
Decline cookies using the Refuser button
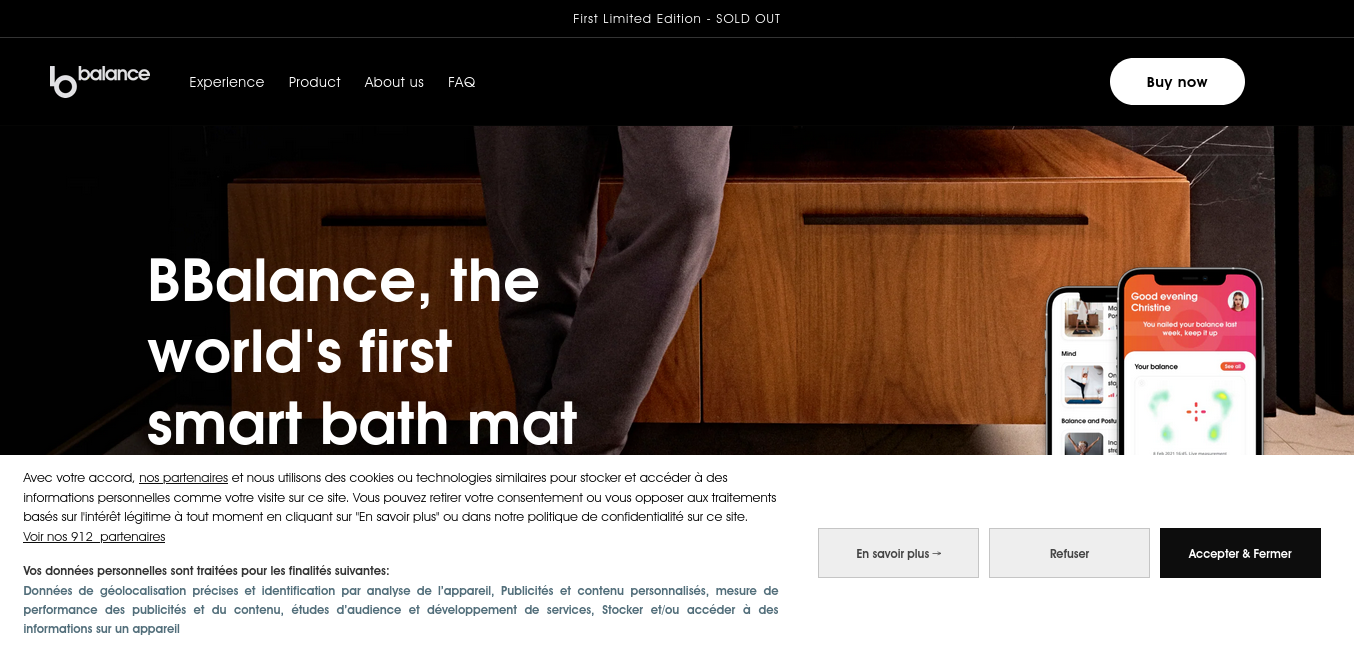pyautogui.click(x=1069, y=553)
